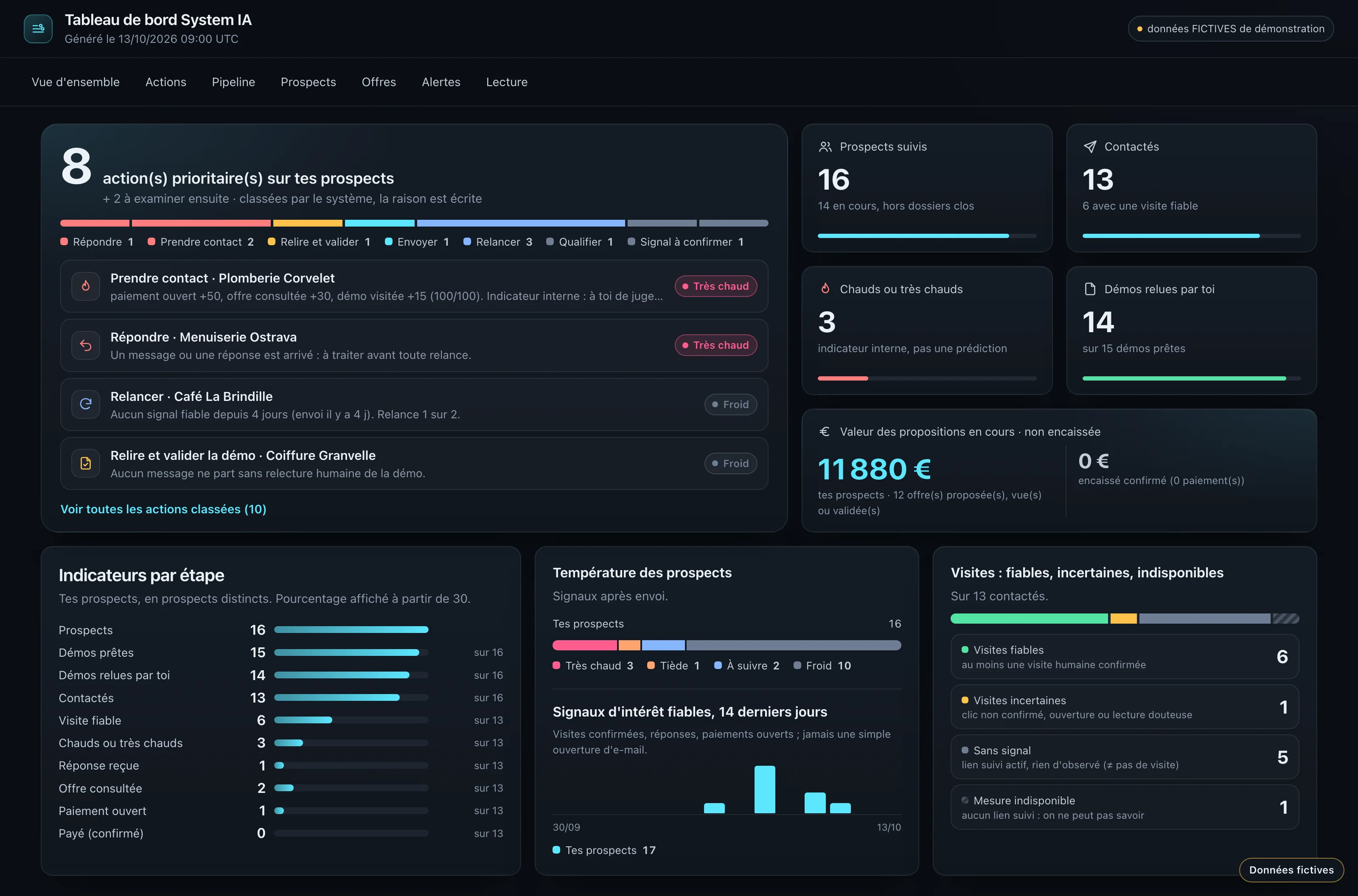The height and width of the screenshot is (896, 1358).
Task: Click Très chaud badge on Menuiserie Ostrava
Action: [715, 345]
